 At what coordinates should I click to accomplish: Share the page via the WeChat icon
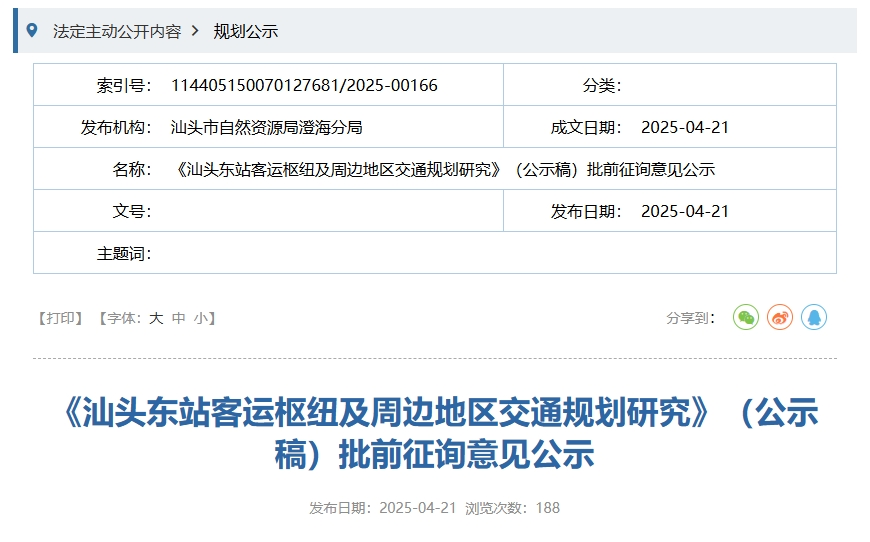tap(746, 318)
